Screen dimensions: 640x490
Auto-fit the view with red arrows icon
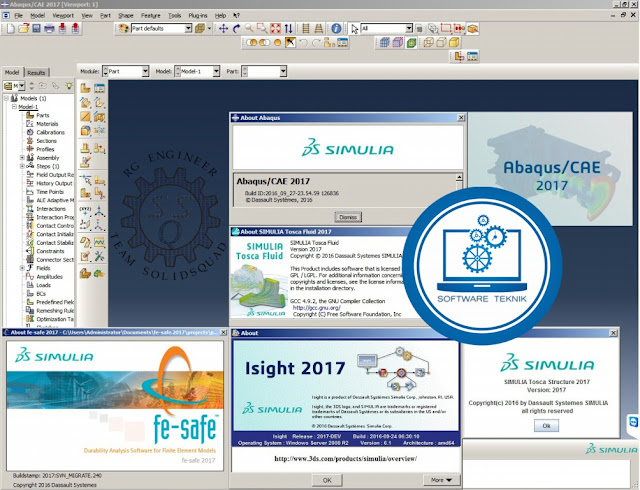[276, 29]
